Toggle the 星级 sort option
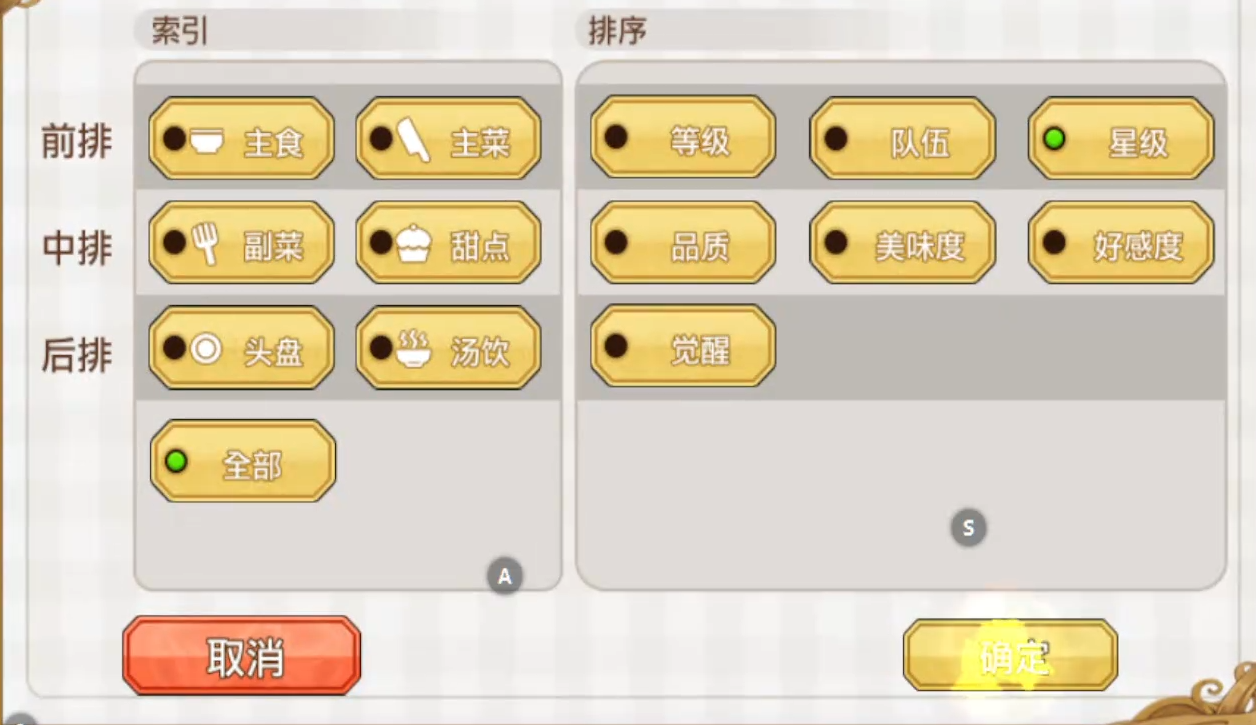Image resolution: width=1256 pixels, height=725 pixels. click(x=1121, y=139)
